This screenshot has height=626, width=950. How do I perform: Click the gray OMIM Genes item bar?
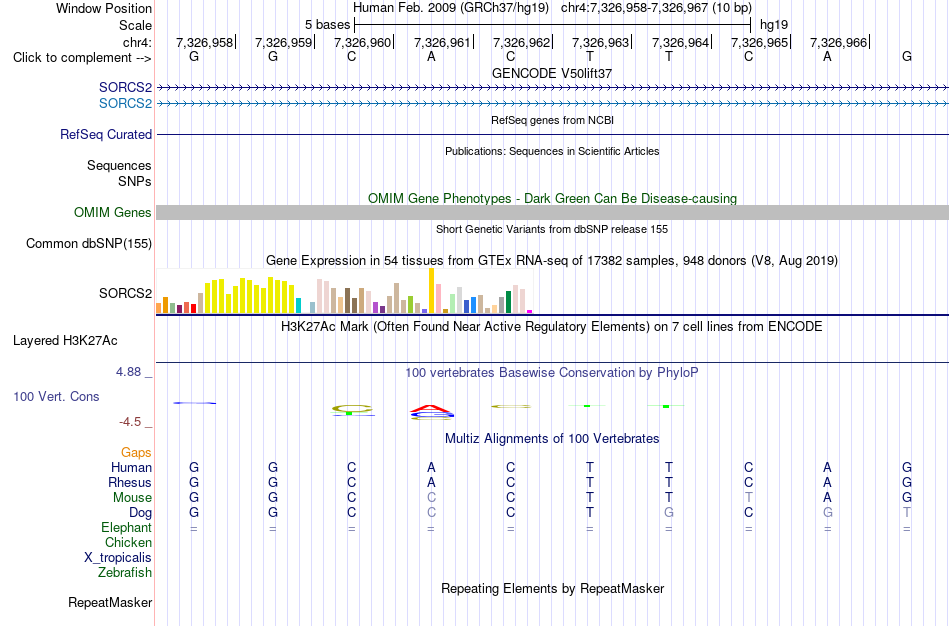552,212
